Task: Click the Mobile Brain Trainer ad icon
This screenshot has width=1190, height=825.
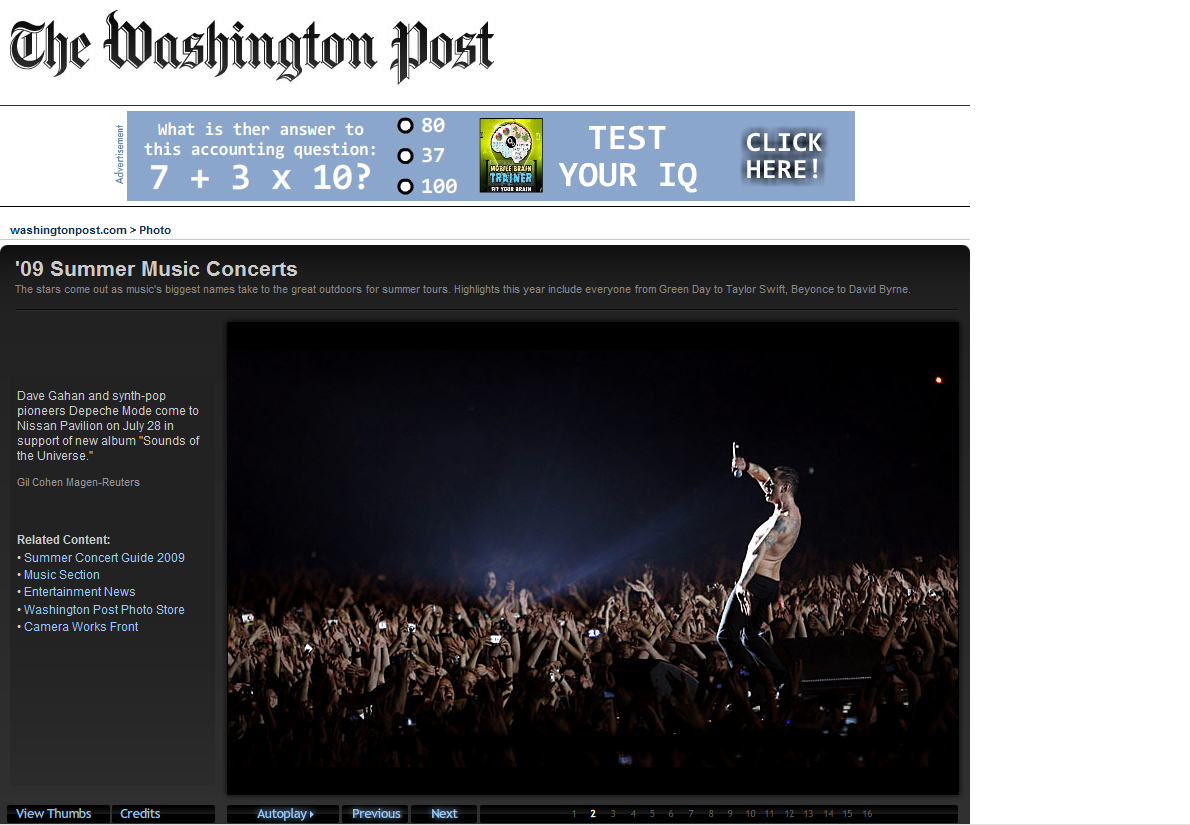Action: [511, 155]
